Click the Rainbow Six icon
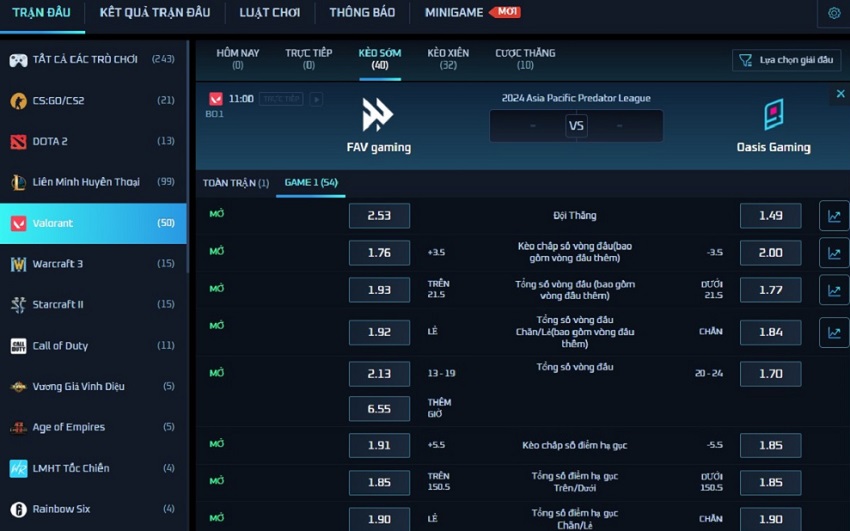The width and height of the screenshot is (850, 531). (x=18, y=509)
